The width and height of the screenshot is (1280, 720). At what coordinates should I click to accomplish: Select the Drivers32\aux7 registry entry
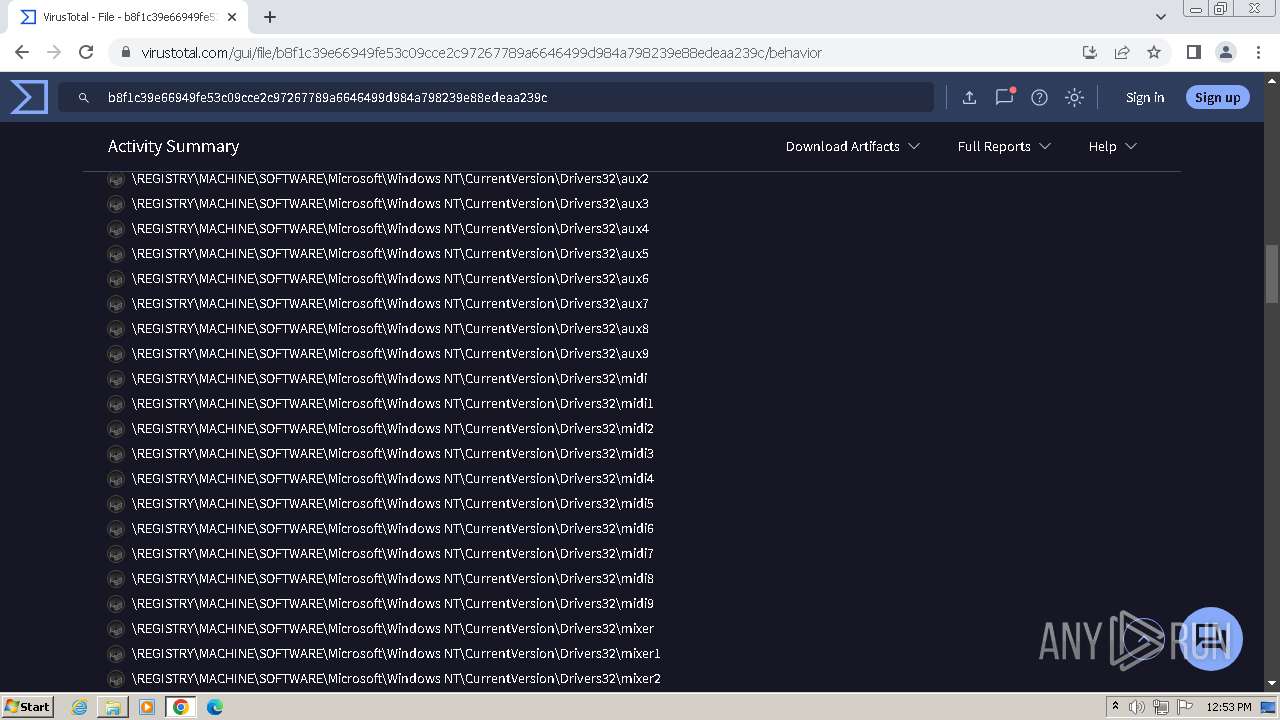point(390,304)
